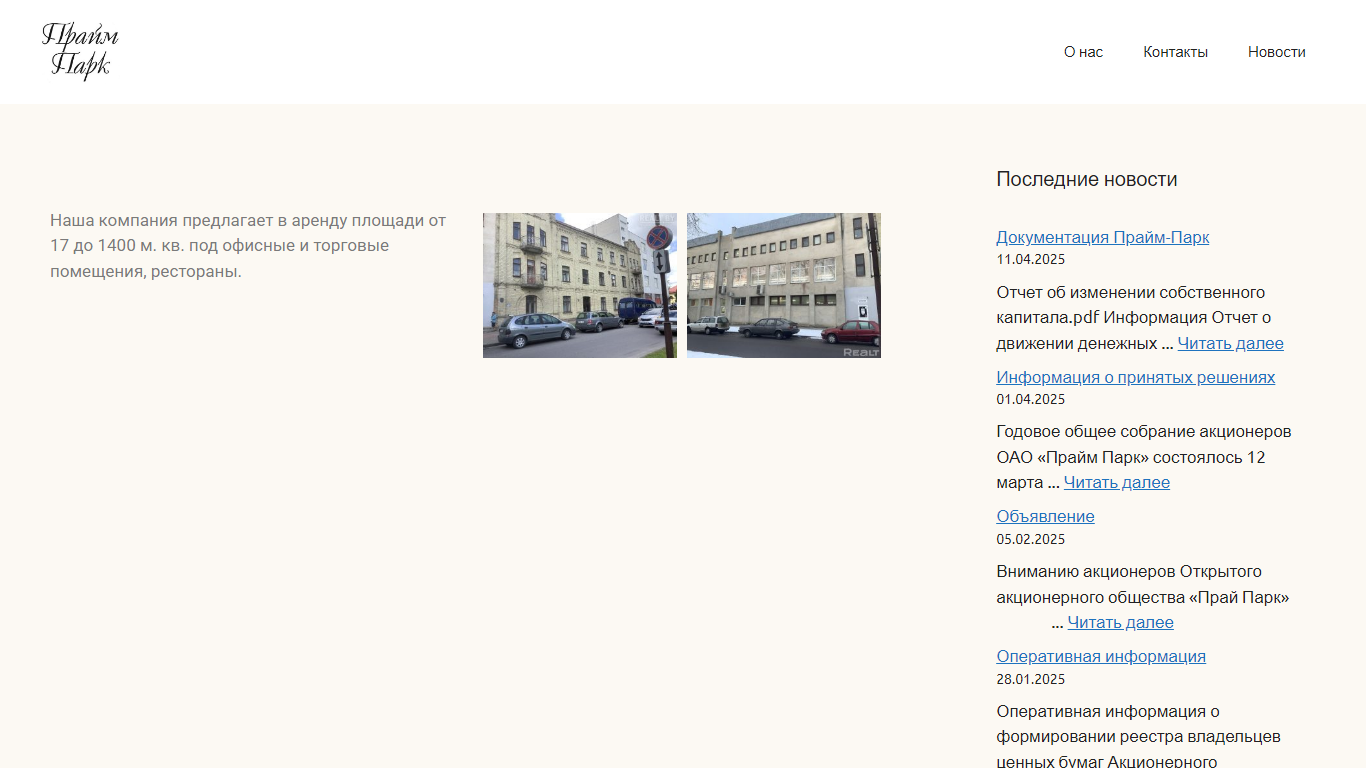Open the О нас menu item
Image resolution: width=1366 pixels, height=768 pixels.
tap(1083, 52)
